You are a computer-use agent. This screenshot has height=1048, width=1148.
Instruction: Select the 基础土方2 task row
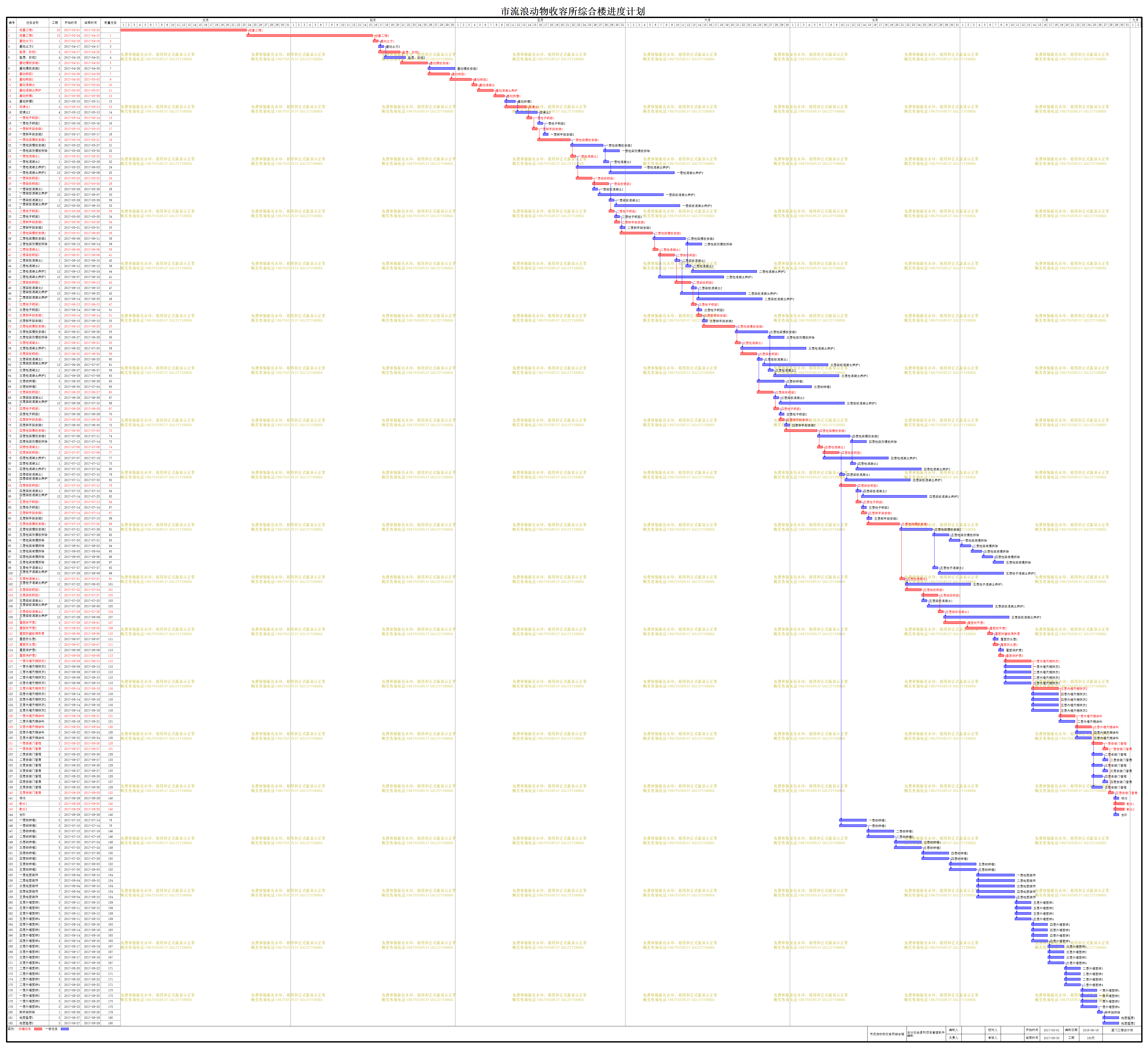63,47
